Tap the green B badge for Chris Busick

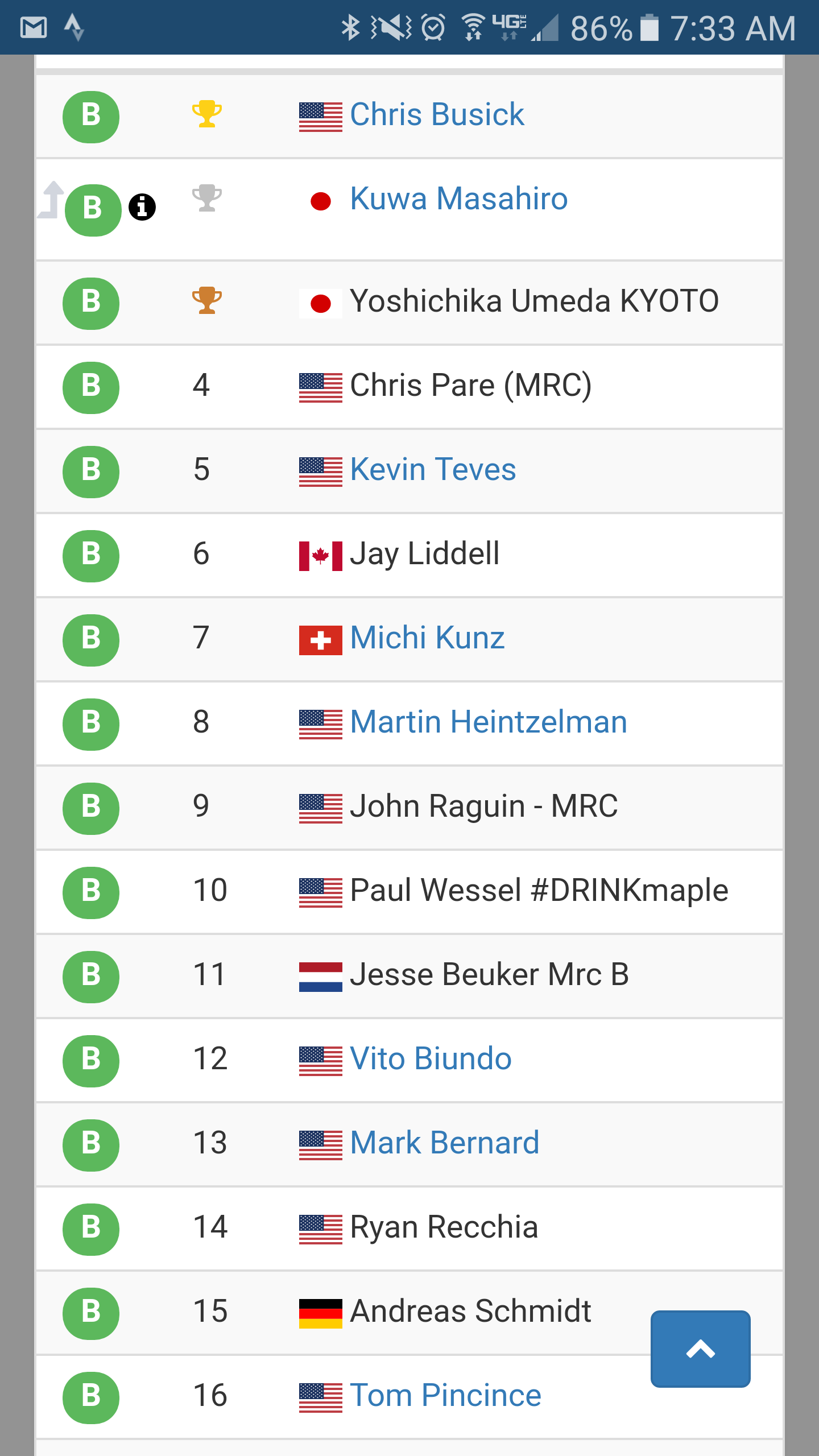tap(91, 117)
